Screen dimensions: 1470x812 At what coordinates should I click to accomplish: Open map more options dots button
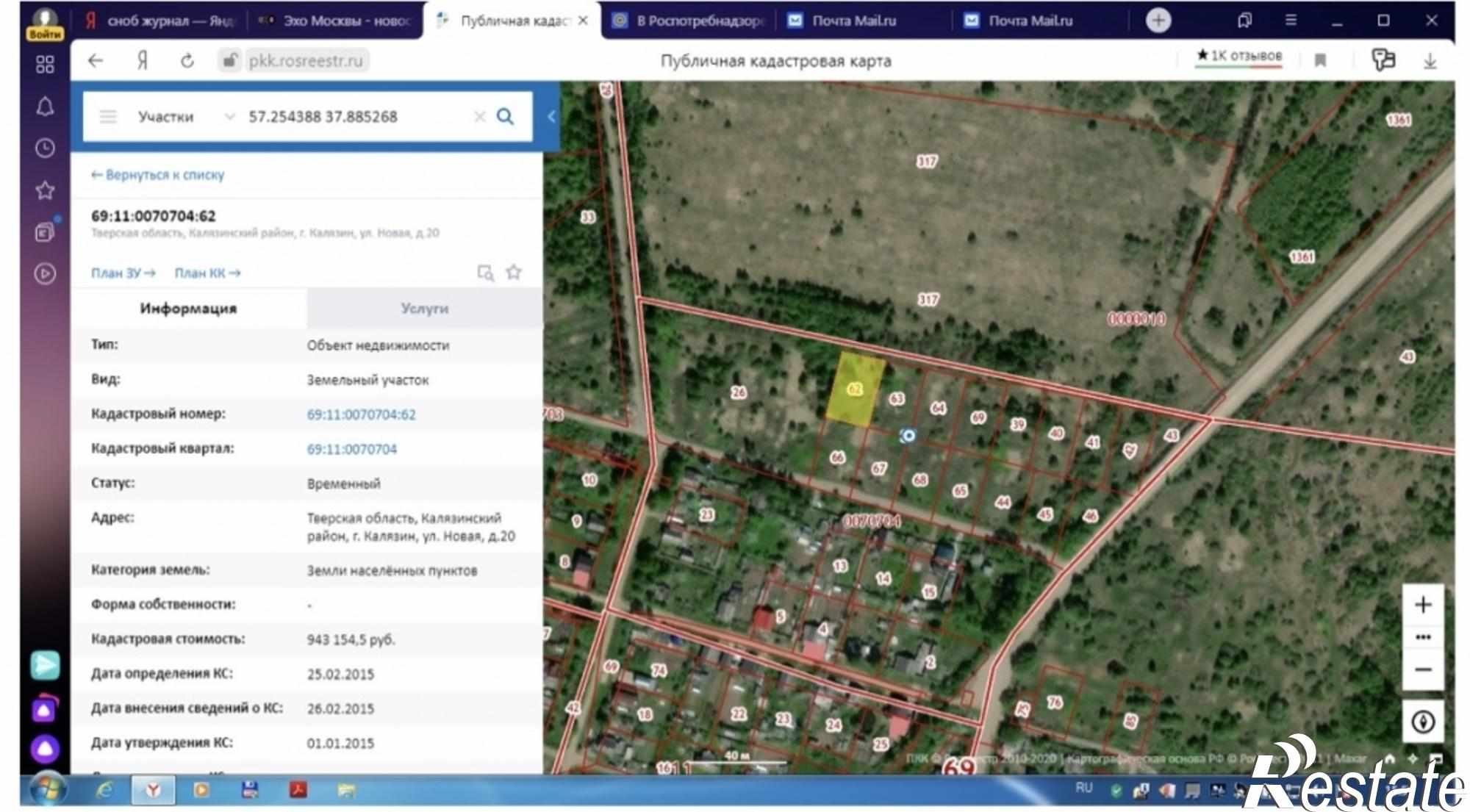tap(1423, 637)
